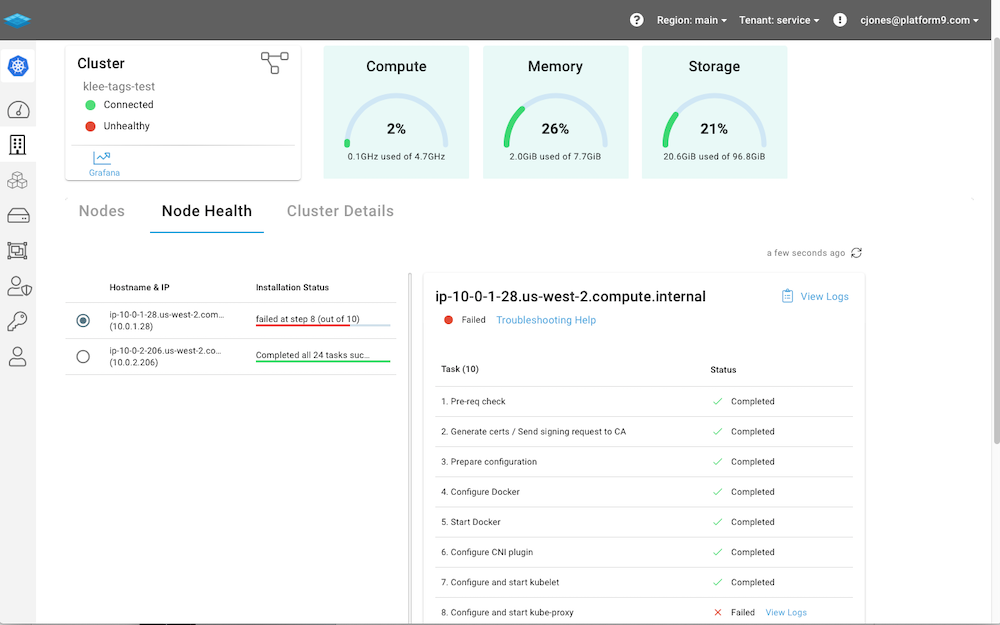Click the red failed step 8 progress bar
This screenshot has height=625, width=1000.
323,325
